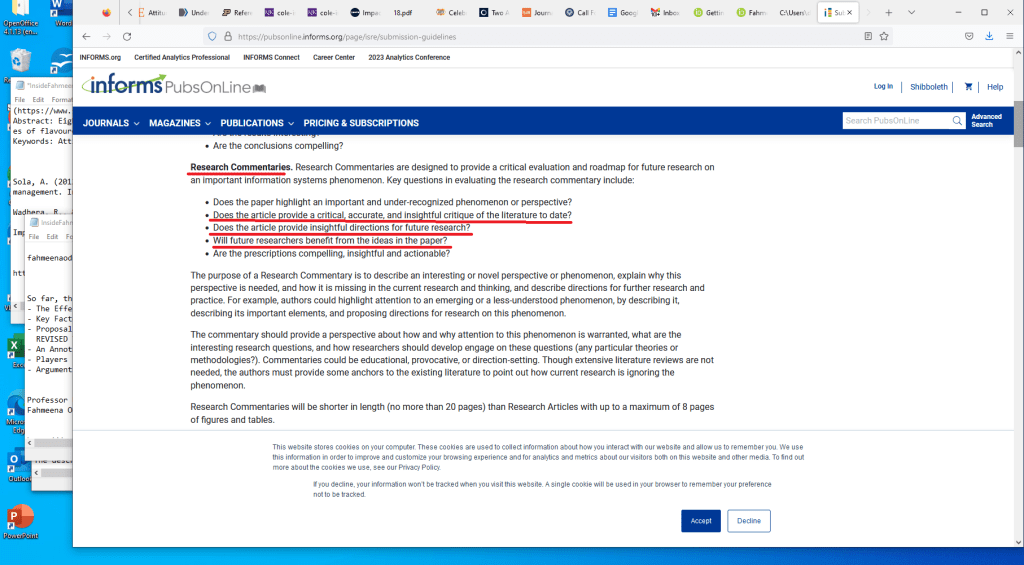Image resolution: width=1024 pixels, height=565 pixels.
Task: Open Career Center link
Action: tap(334, 57)
